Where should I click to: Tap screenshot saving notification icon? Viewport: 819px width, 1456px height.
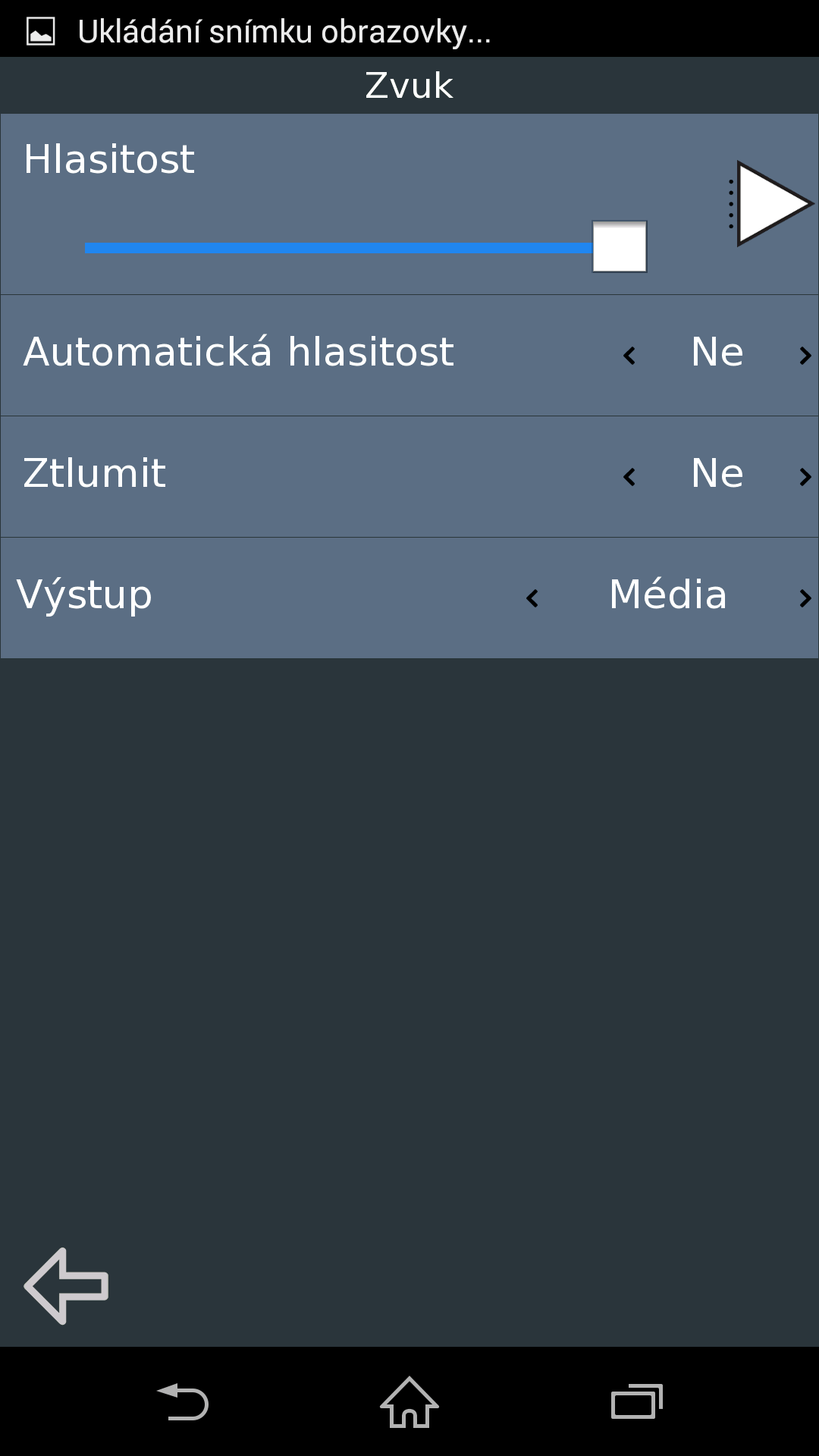tap(41, 32)
